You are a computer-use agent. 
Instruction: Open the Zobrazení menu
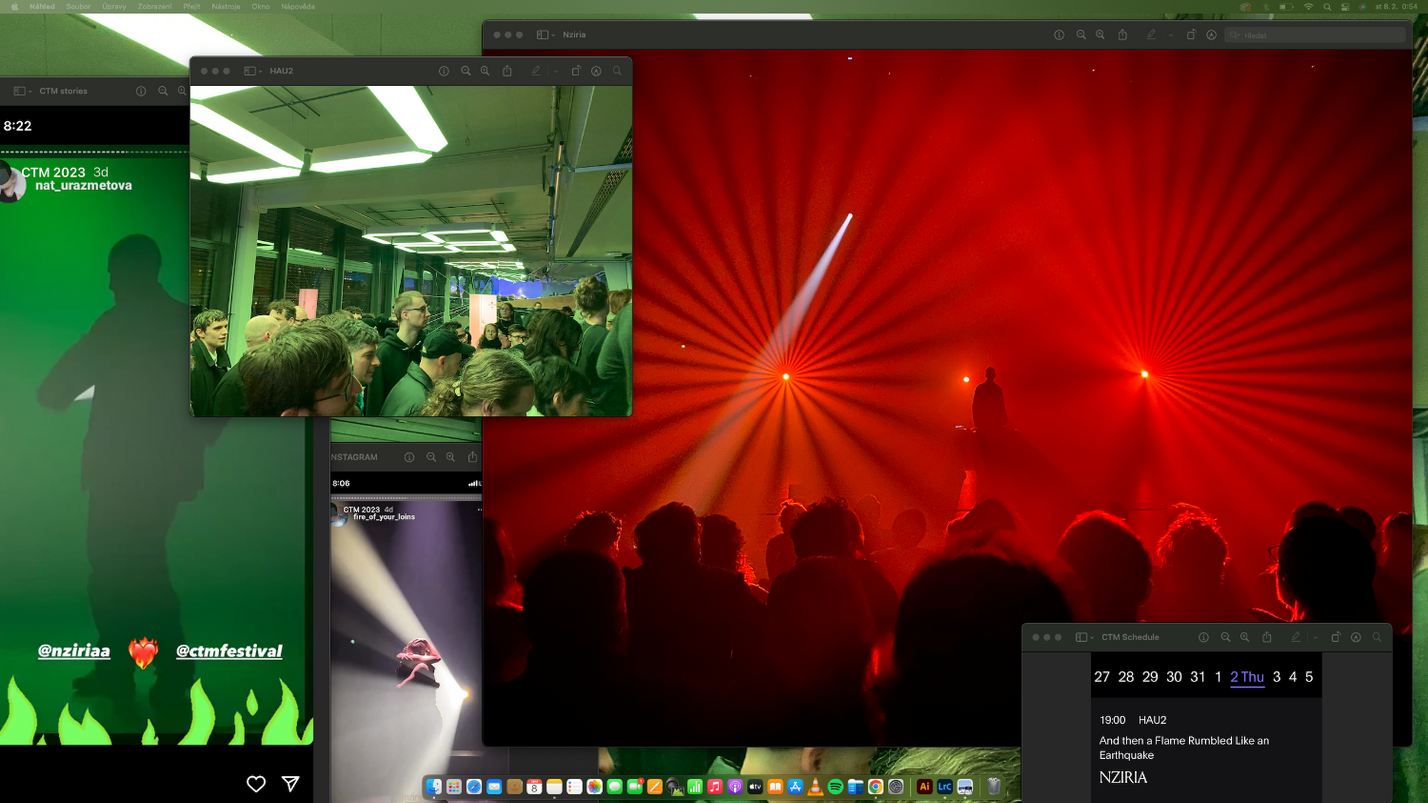coord(154,6)
